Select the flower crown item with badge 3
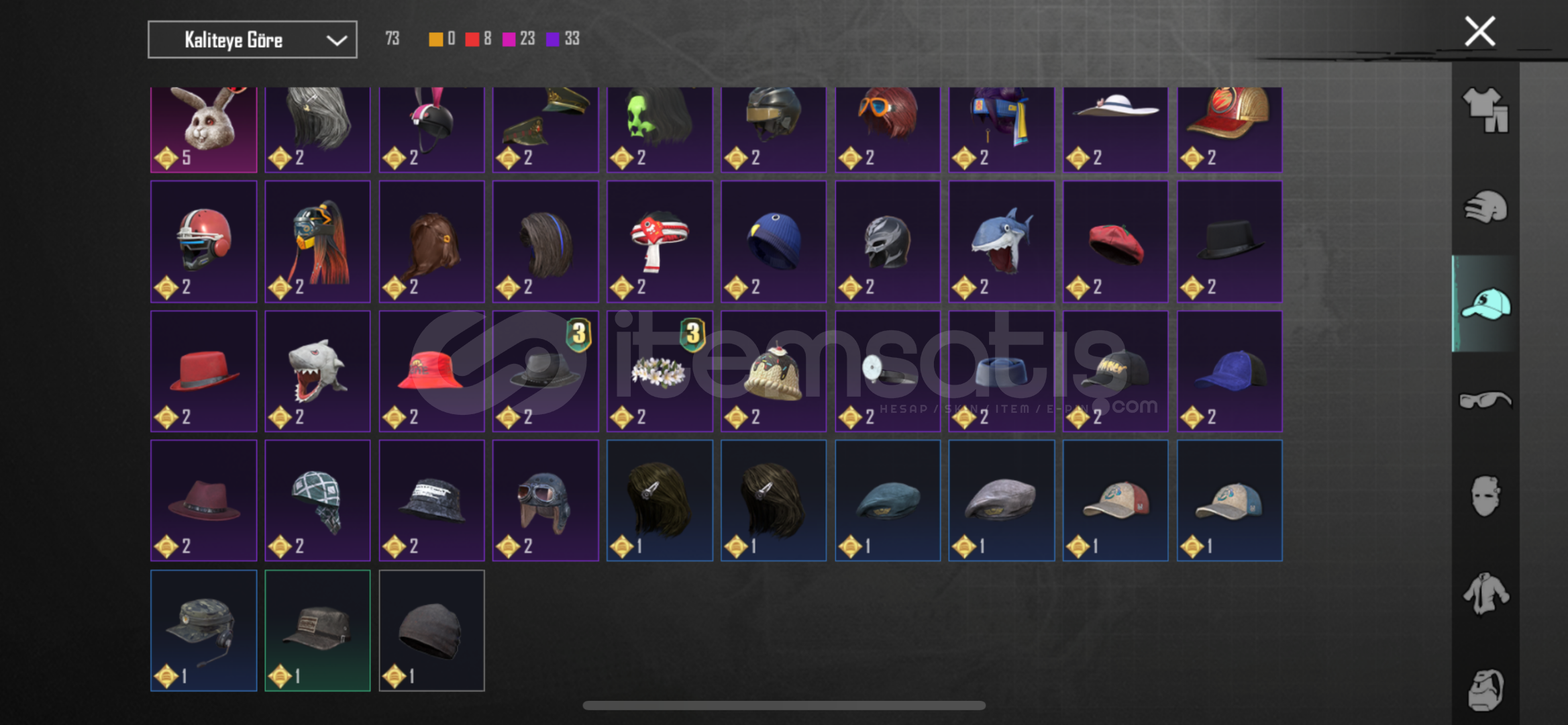Viewport: 1568px width, 725px height. click(x=660, y=371)
